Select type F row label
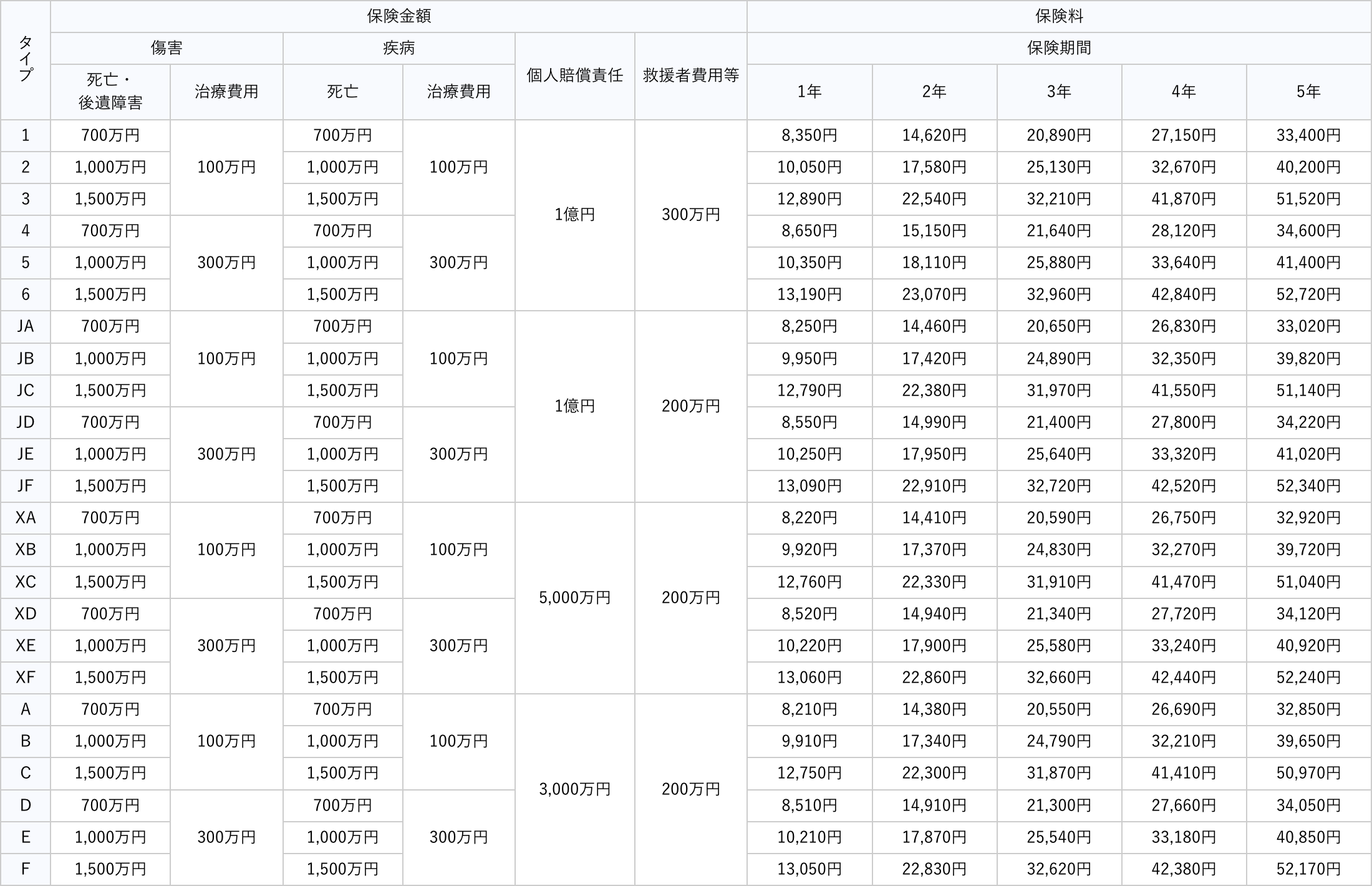Viewport: 1372px width, 886px height. pos(26,869)
